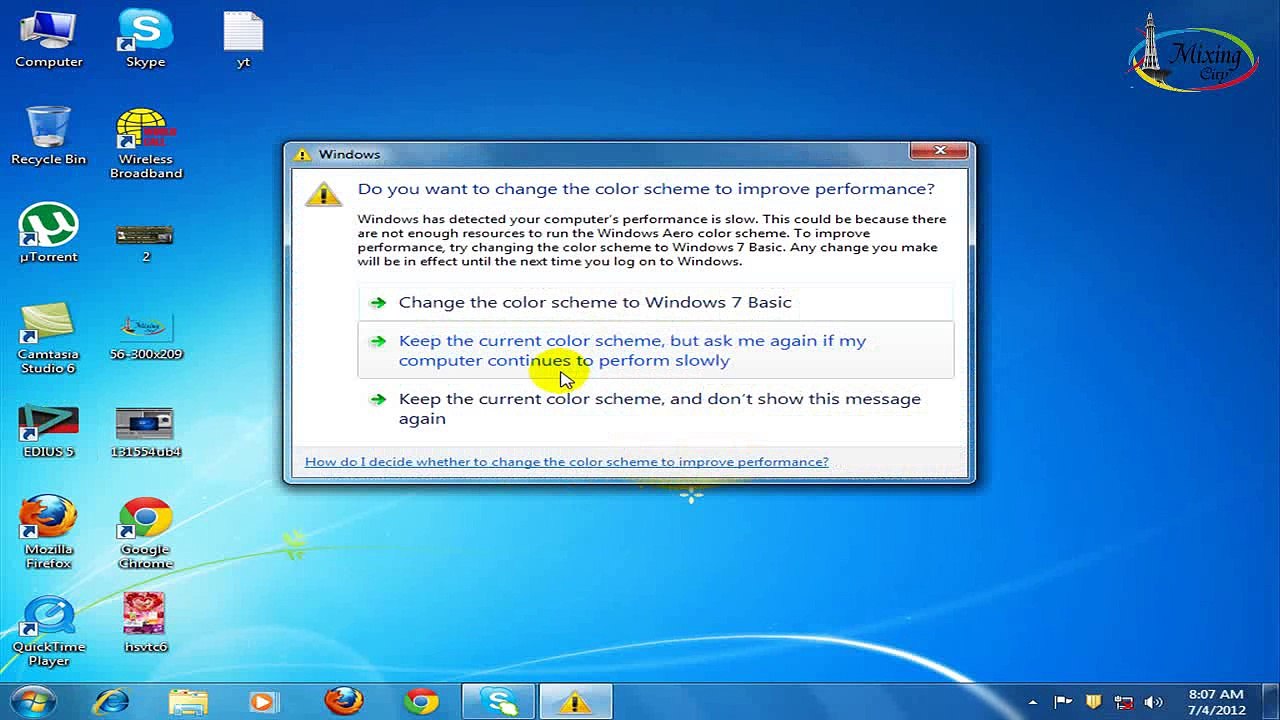The width and height of the screenshot is (1280, 720).
Task: Open Chrome from the taskbar
Action: [x=421, y=701]
